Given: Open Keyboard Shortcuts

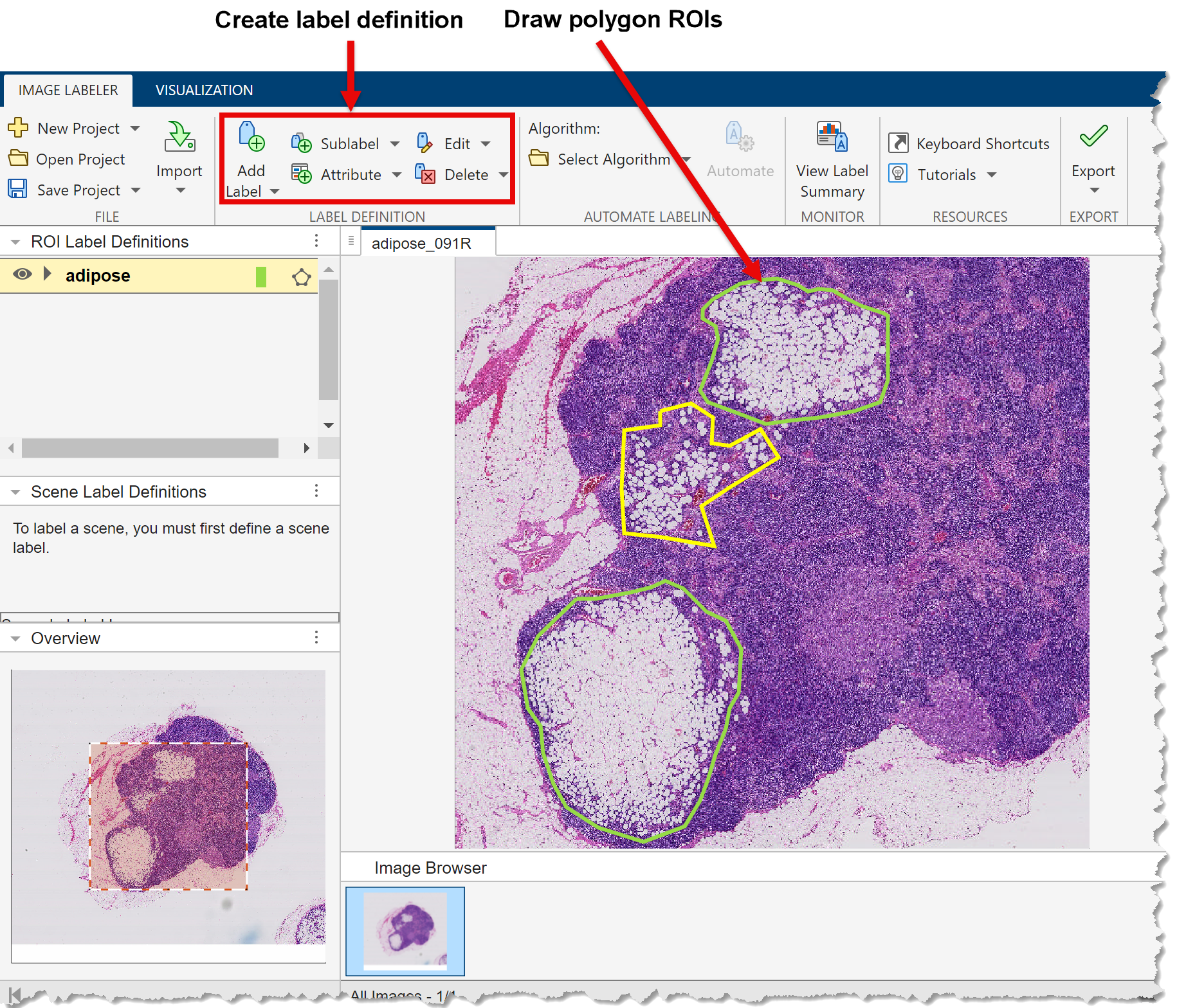Looking at the screenshot, I should [899, 143].
